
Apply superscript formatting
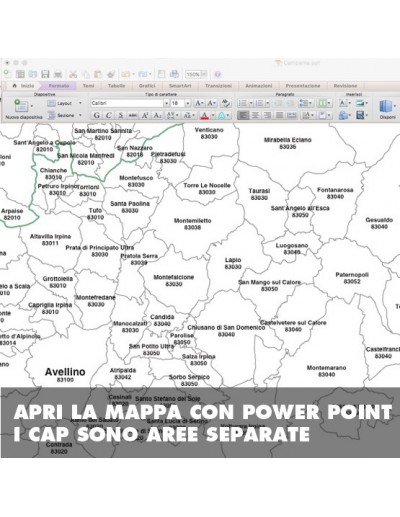pos(145,115)
